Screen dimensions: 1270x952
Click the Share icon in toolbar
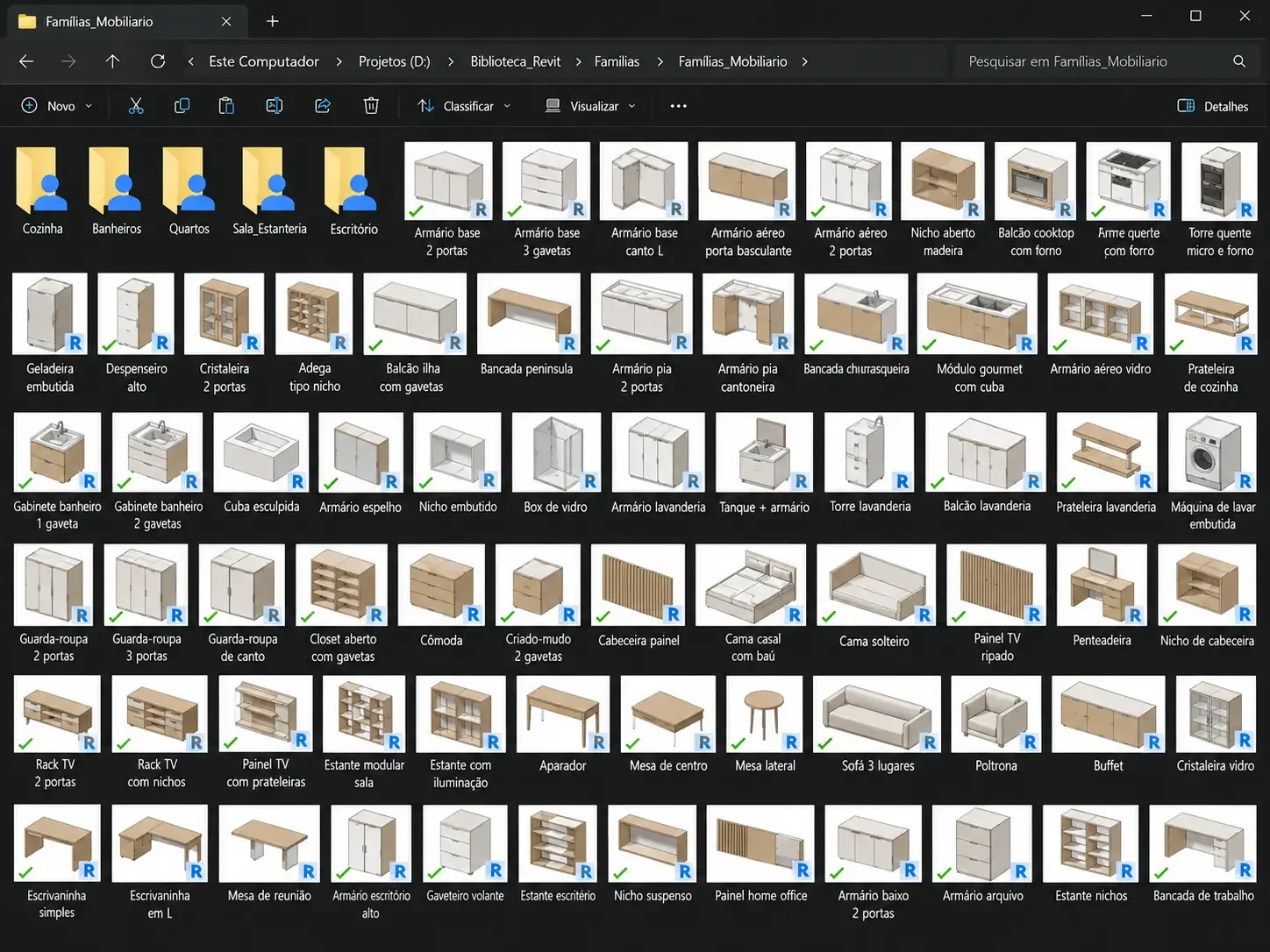[x=323, y=106]
